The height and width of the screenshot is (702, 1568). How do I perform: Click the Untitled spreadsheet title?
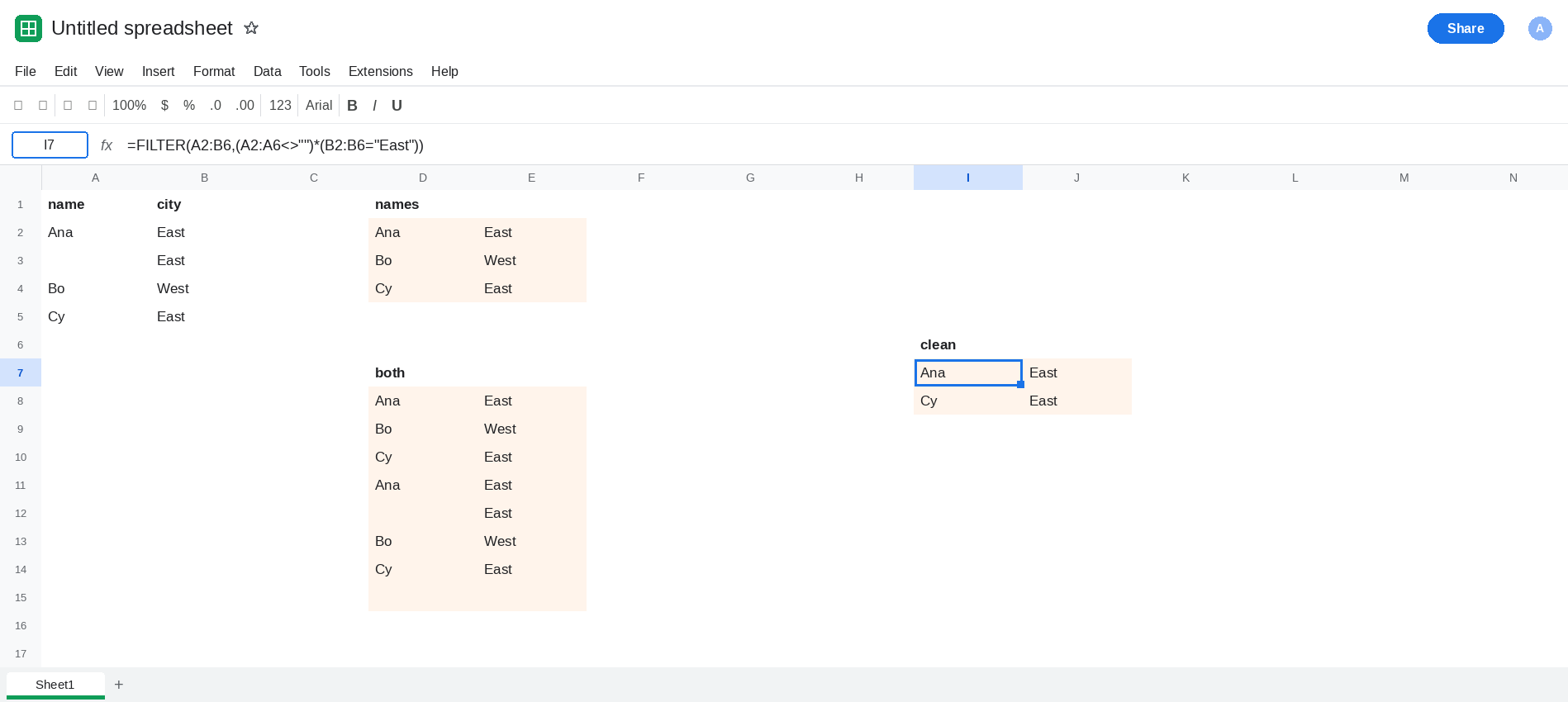pyautogui.click(x=142, y=28)
